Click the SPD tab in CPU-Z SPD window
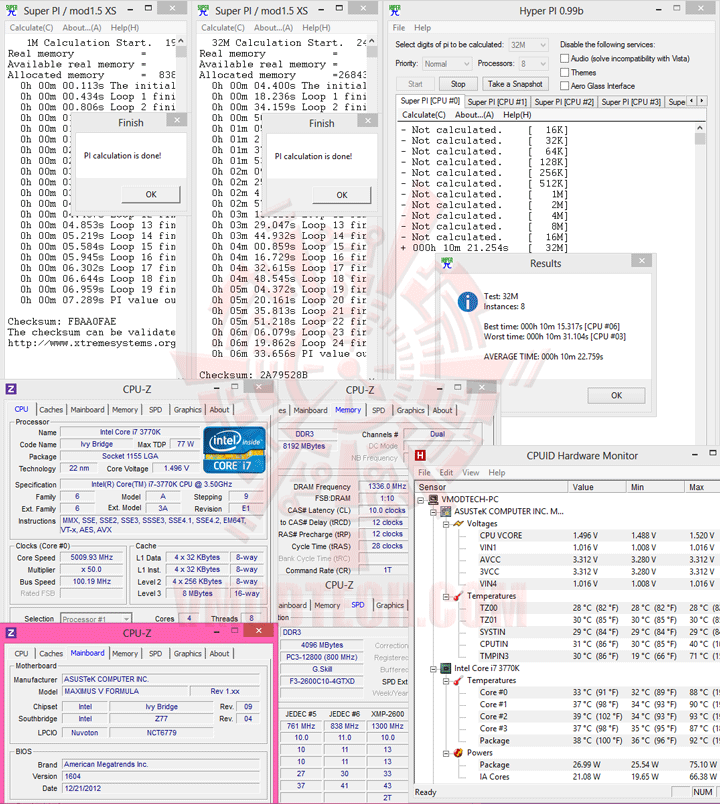Viewport: 720px width, 804px height. coord(358,605)
